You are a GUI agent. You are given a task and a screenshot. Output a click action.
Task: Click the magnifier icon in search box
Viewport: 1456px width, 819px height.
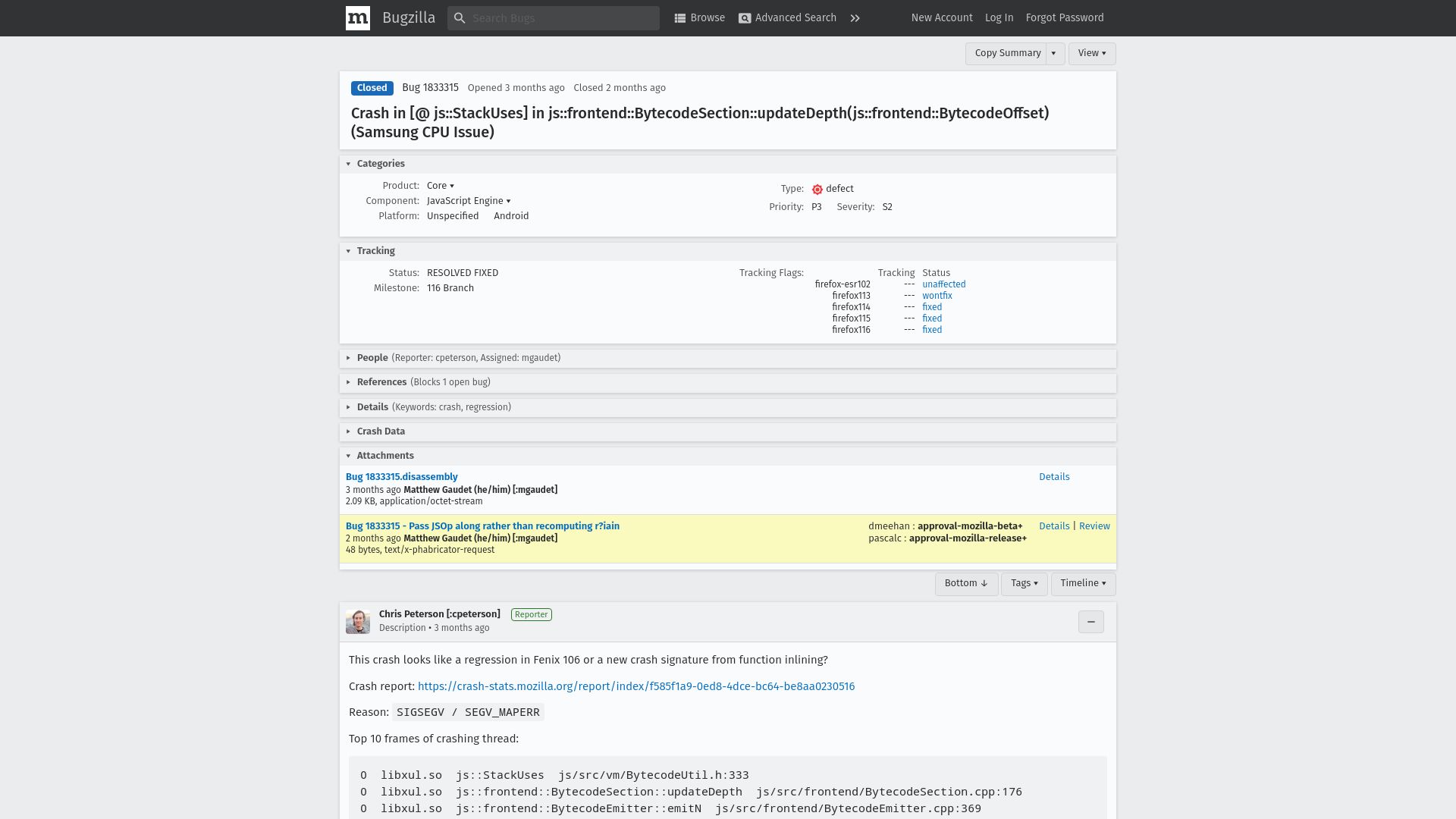460,18
